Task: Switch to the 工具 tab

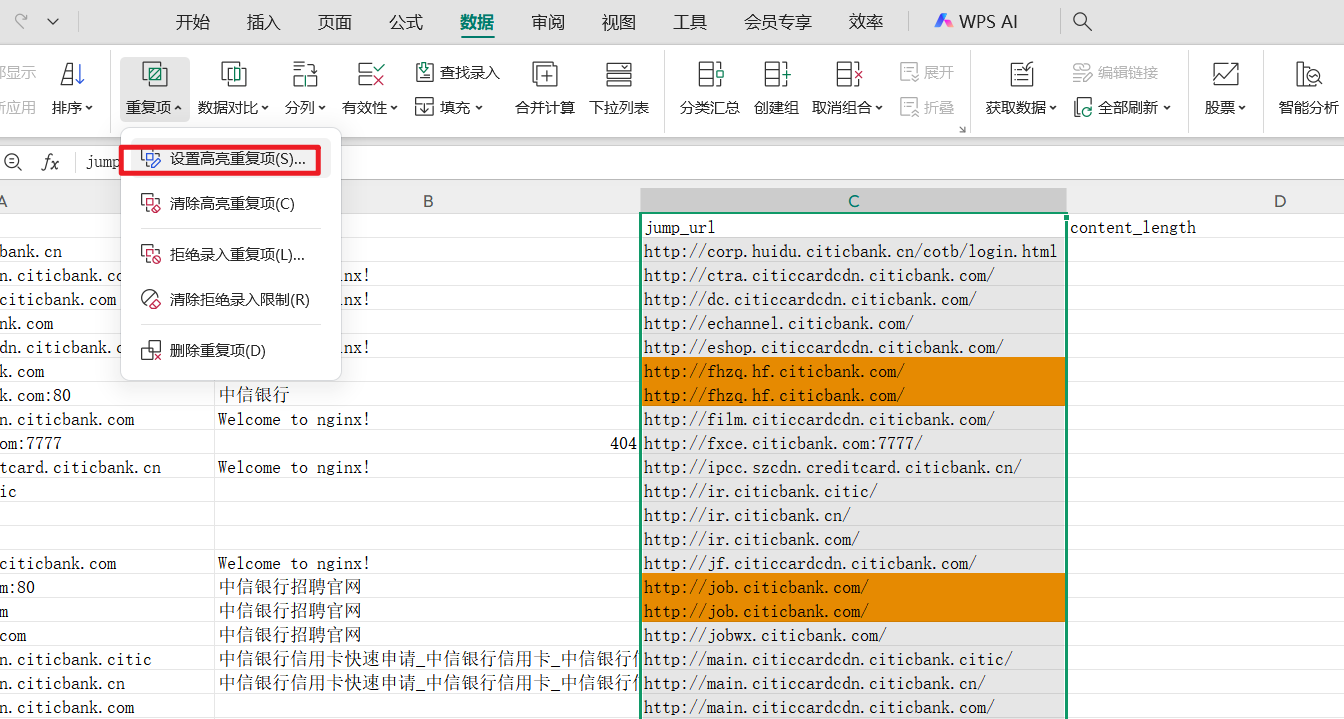Action: (x=690, y=22)
